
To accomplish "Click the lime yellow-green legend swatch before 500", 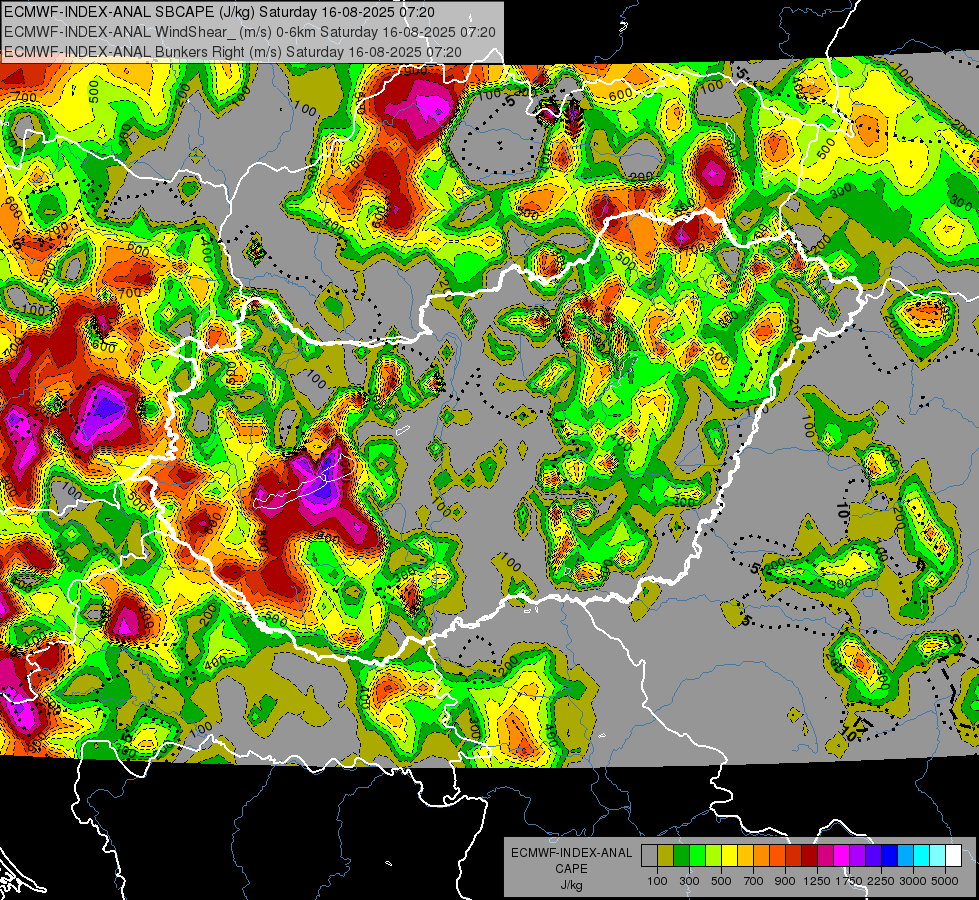I will click(714, 856).
